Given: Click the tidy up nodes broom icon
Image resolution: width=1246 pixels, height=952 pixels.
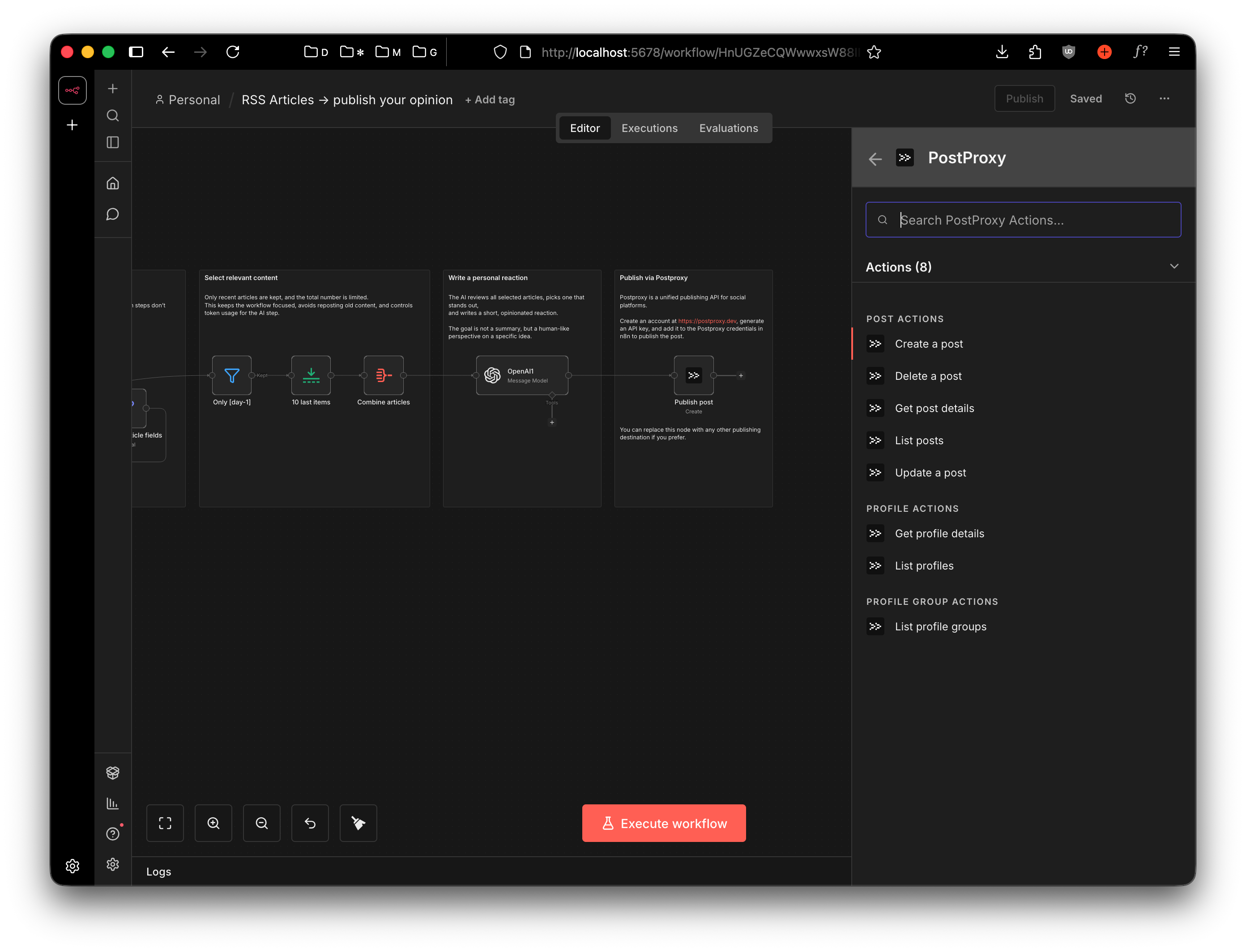Looking at the screenshot, I should (x=358, y=823).
